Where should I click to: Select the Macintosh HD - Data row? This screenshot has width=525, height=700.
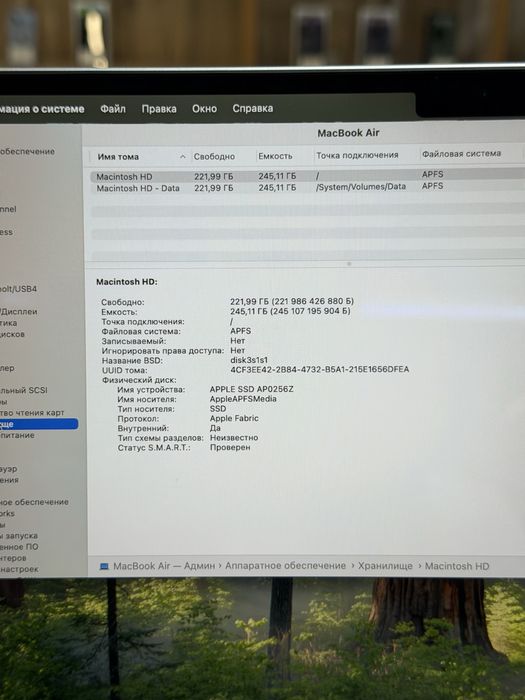(x=308, y=188)
